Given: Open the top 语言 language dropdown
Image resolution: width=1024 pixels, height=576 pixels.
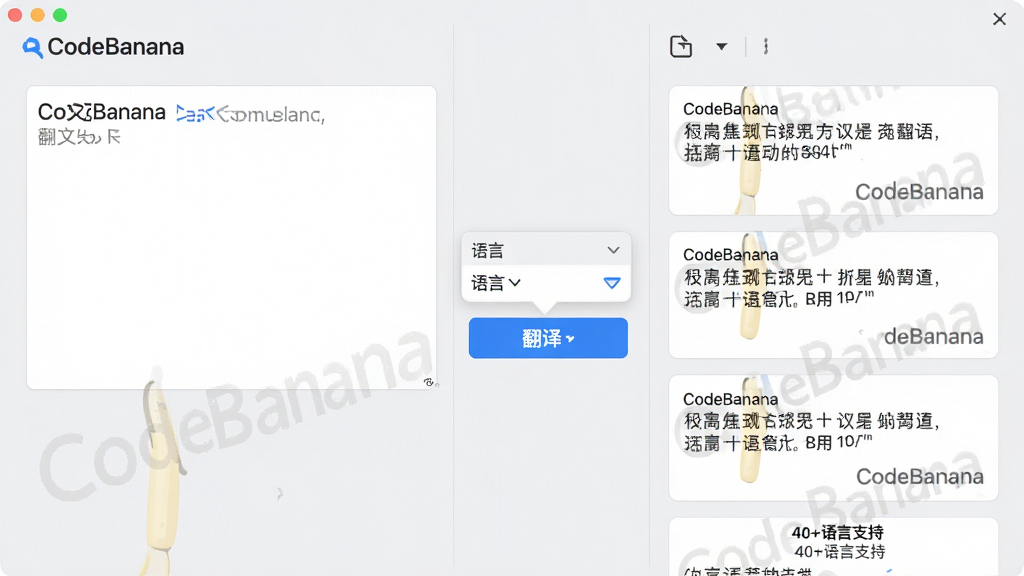Looking at the screenshot, I should pos(546,250).
